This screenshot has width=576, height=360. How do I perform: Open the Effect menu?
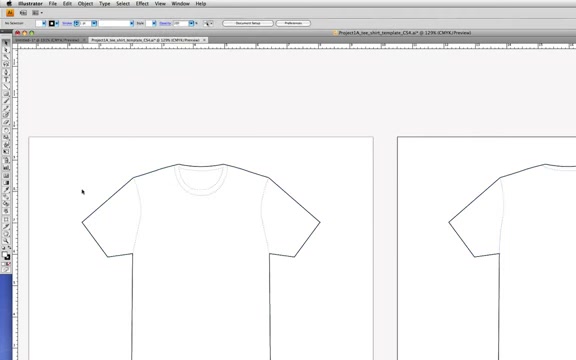(x=142, y=4)
